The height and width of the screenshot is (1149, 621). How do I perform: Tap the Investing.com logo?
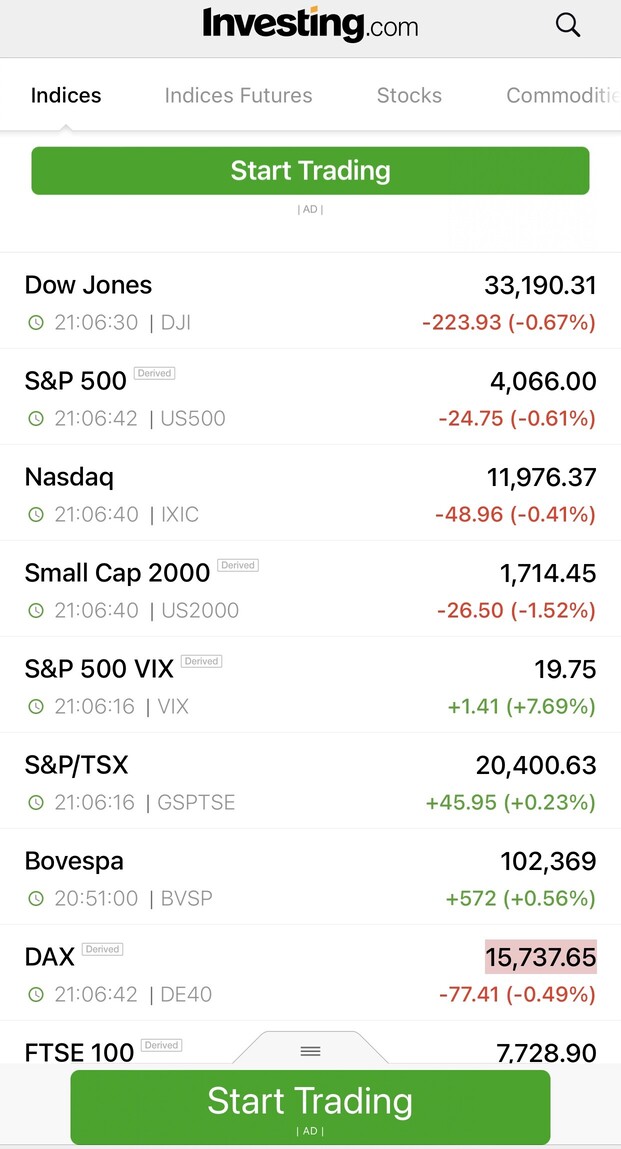pyautogui.click(x=310, y=24)
